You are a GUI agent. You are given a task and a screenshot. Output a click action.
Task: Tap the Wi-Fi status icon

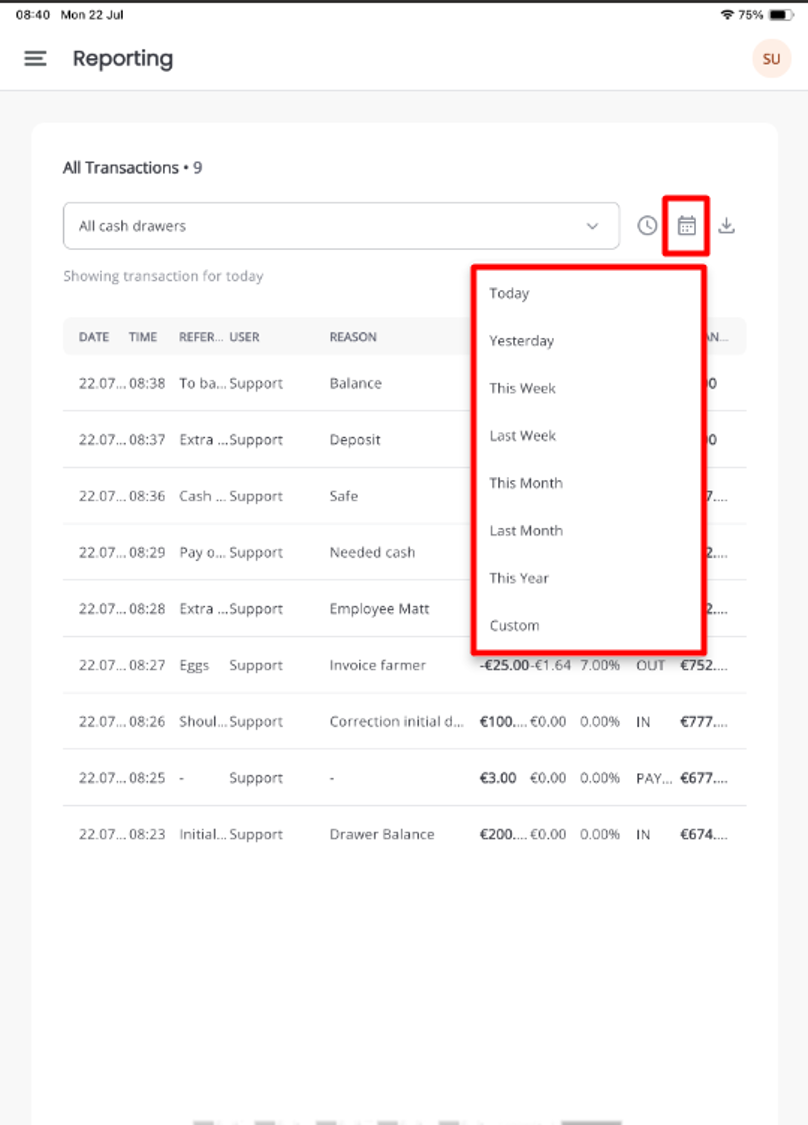(727, 14)
